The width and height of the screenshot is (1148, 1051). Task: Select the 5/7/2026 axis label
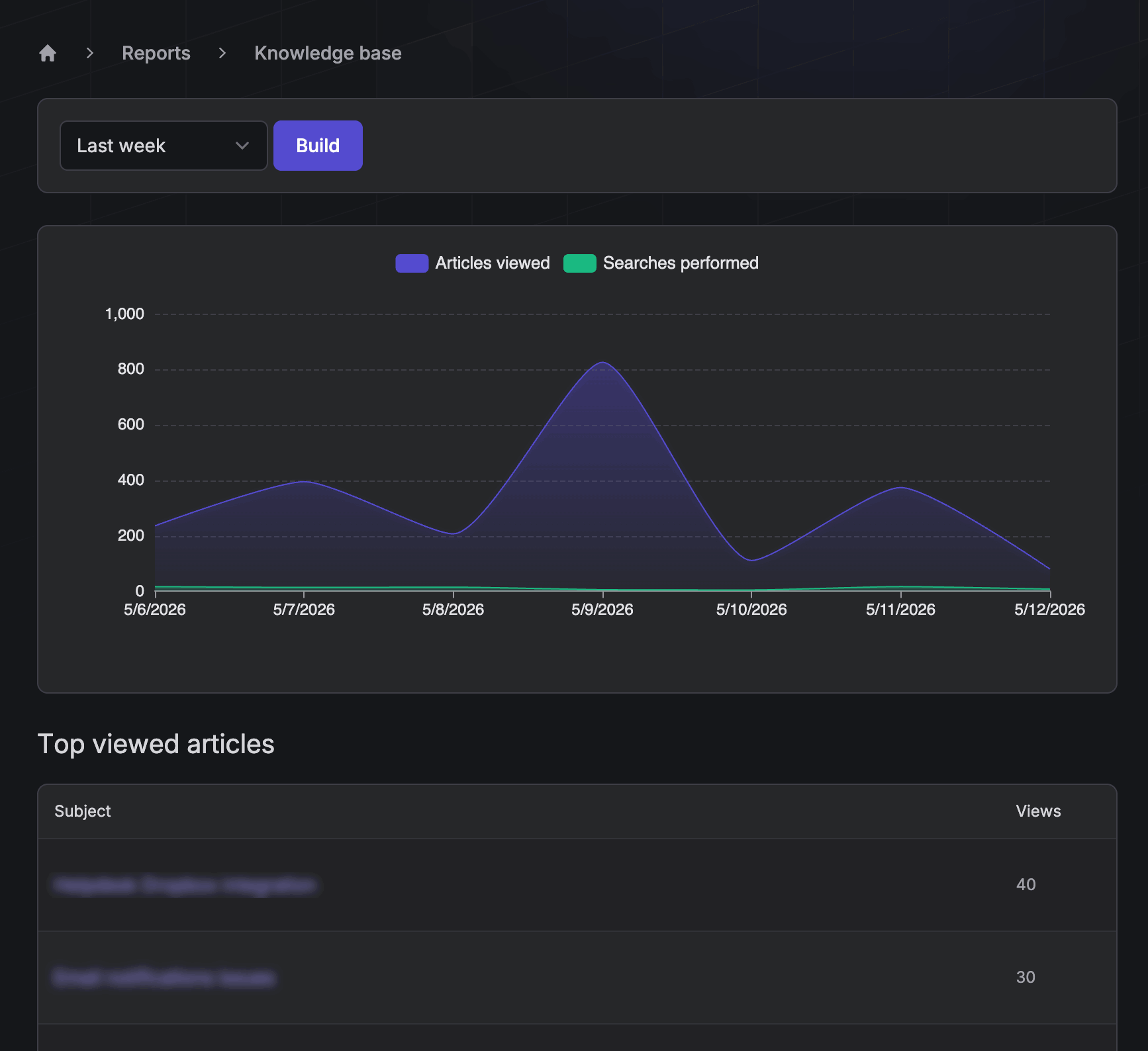point(304,610)
